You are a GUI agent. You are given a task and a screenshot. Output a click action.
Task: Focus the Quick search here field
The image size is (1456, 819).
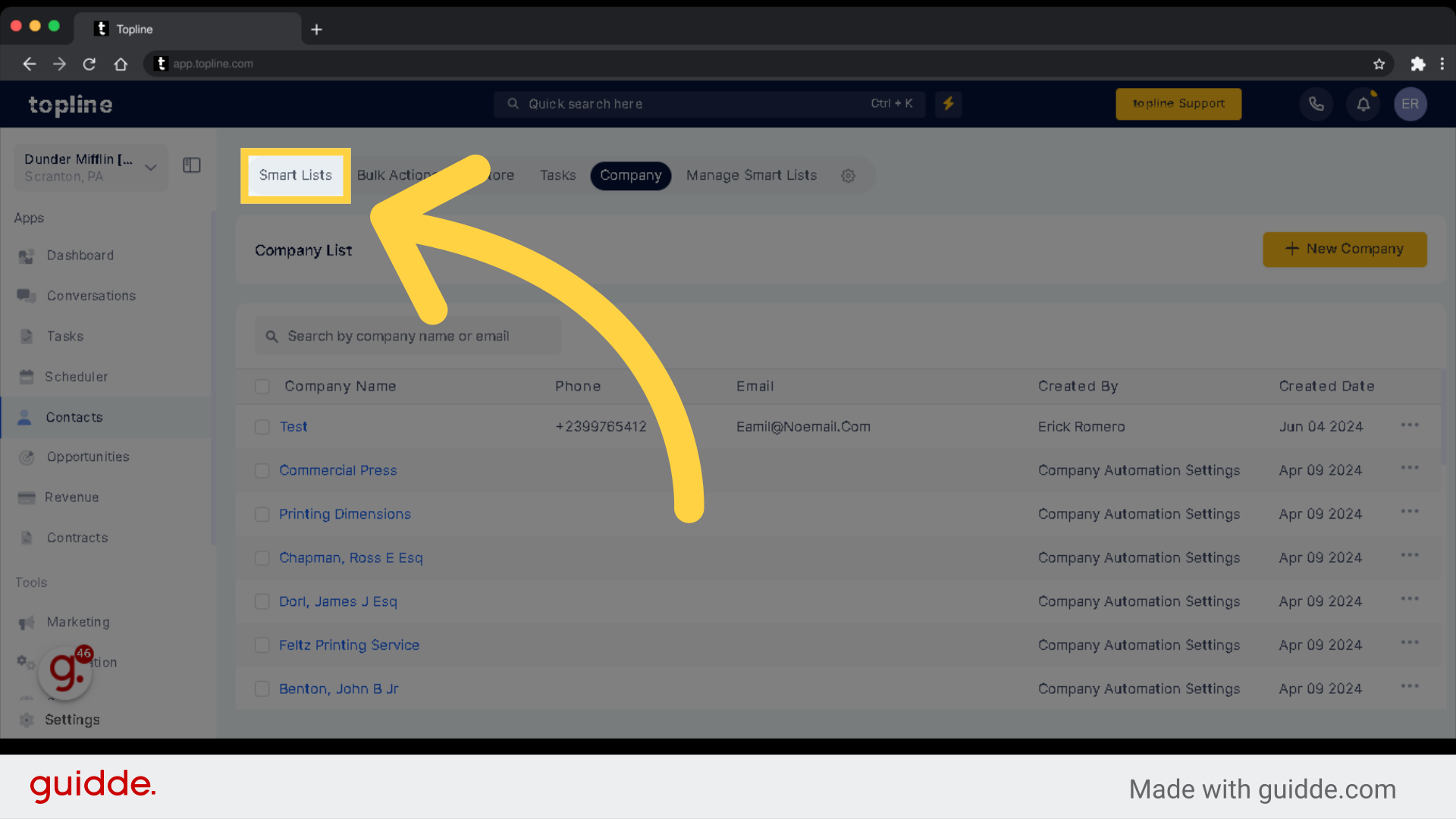click(709, 104)
